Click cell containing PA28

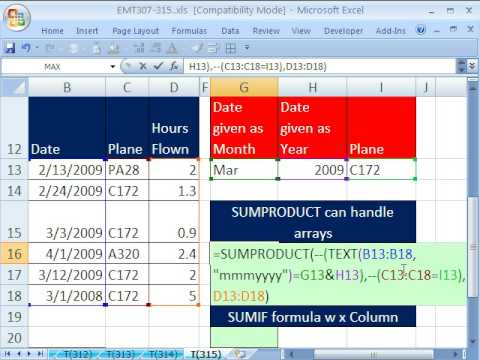(127, 170)
